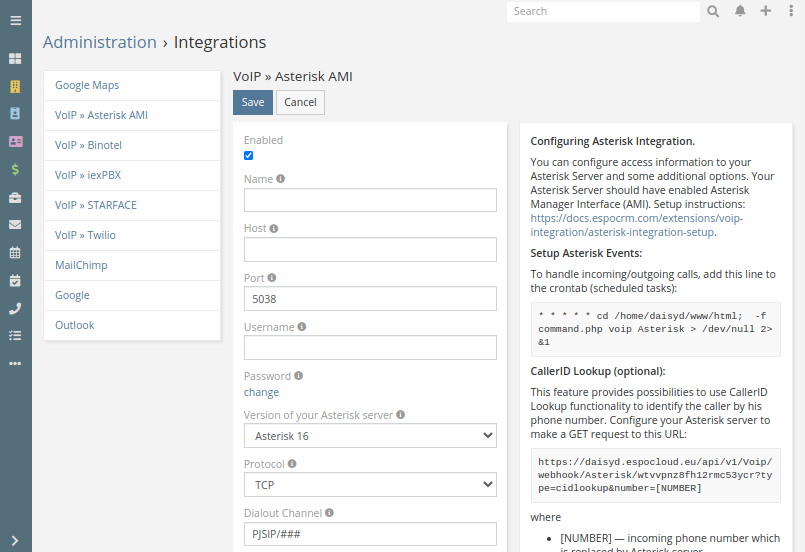Open Accounts via the building icon
This screenshot has height=552, width=805.
pos(15,87)
